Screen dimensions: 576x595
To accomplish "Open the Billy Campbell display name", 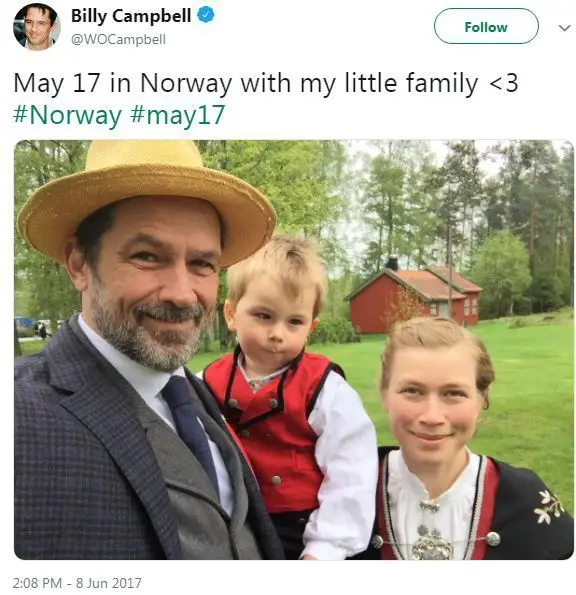I will pyautogui.click(x=131, y=16).
